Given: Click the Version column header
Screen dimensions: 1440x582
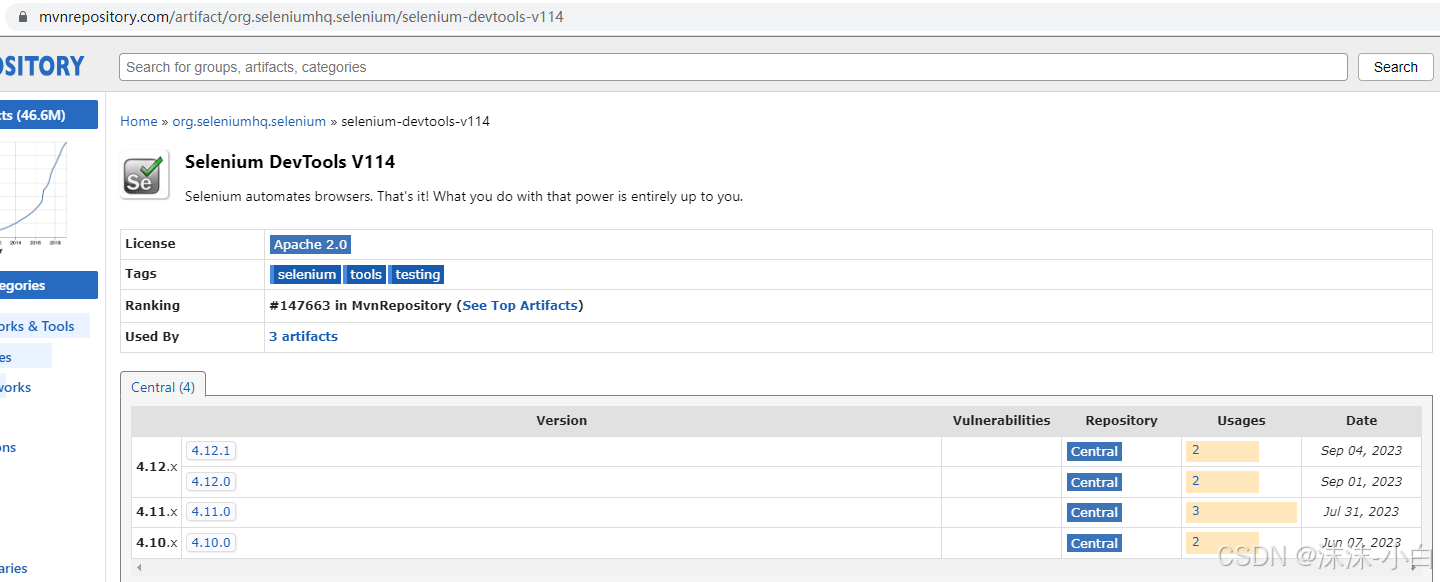Looking at the screenshot, I should click(x=561, y=421).
